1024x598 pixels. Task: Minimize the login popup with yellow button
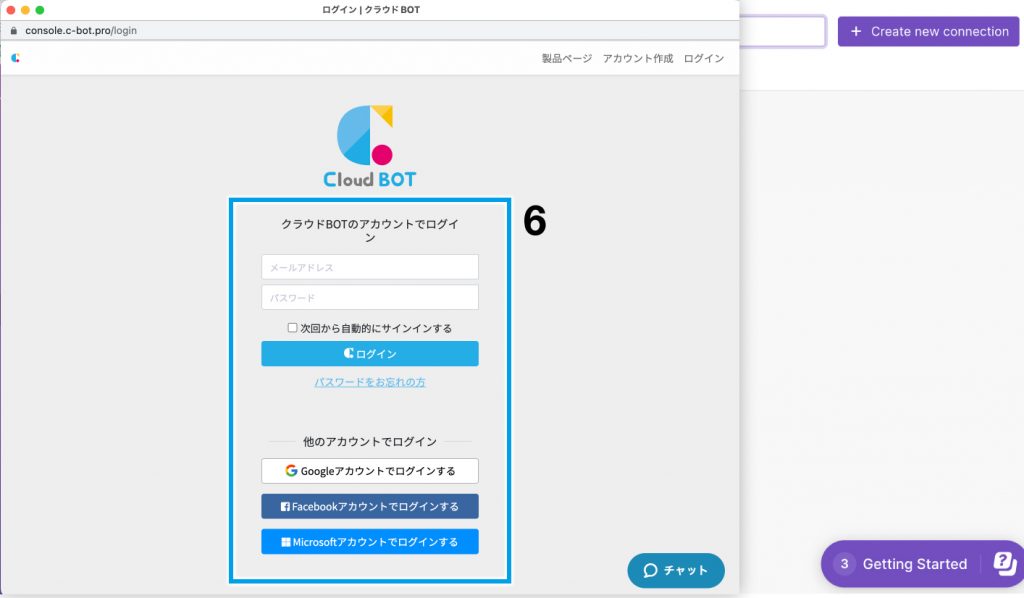click(25, 10)
